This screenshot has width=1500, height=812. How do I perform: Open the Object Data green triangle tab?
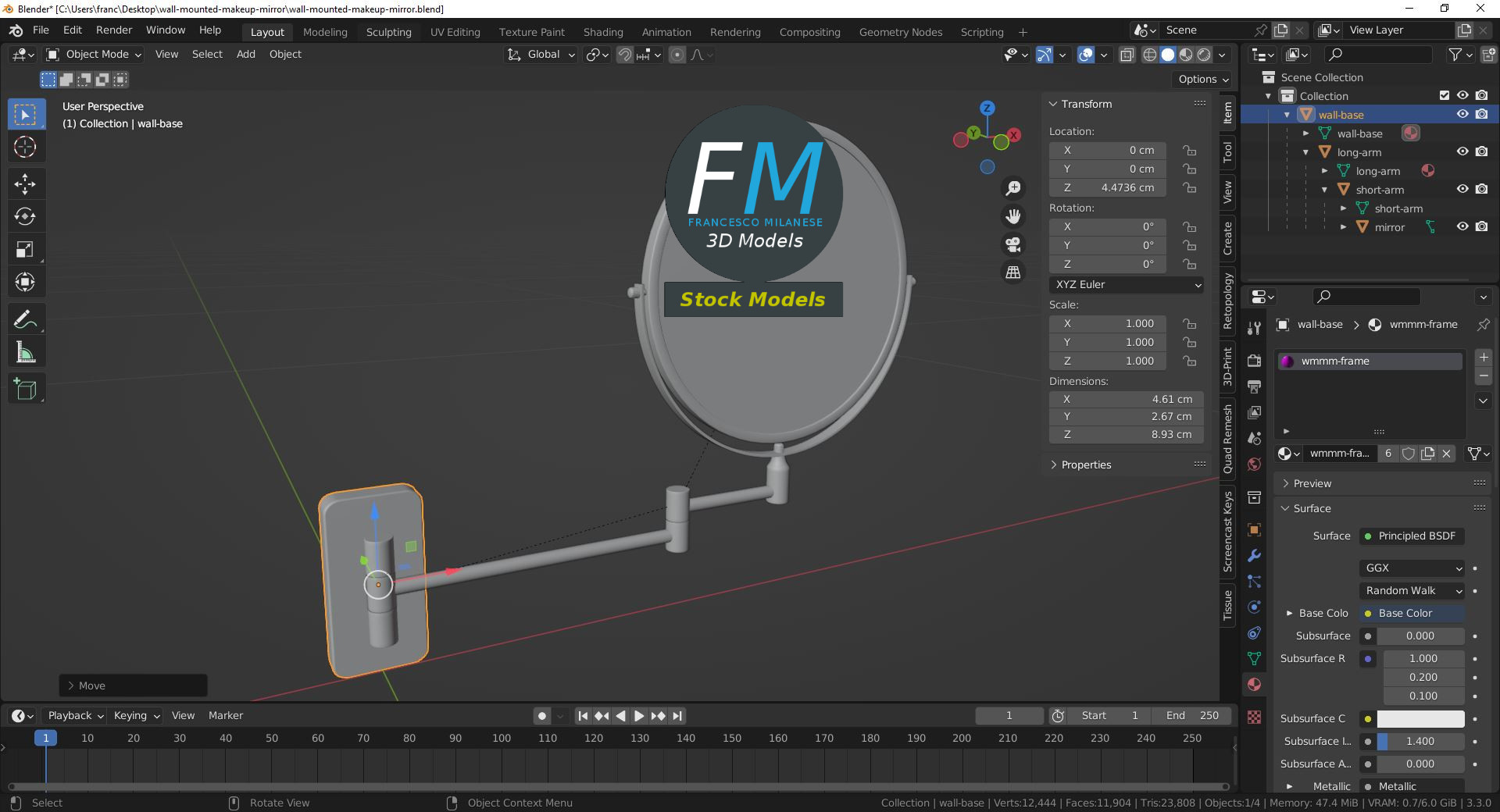click(1255, 658)
